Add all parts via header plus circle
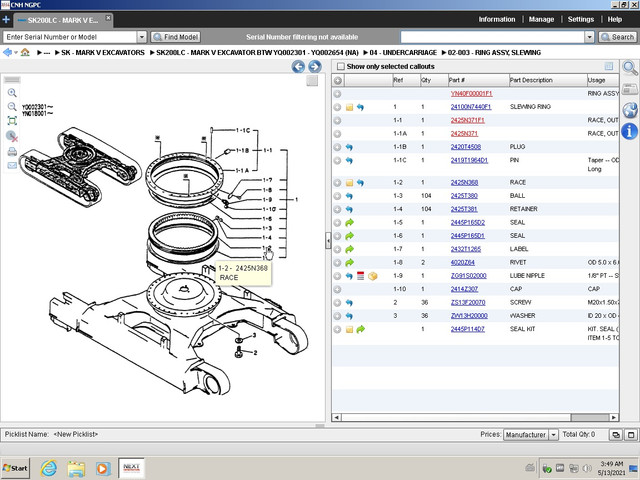 [x=338, y=80]
